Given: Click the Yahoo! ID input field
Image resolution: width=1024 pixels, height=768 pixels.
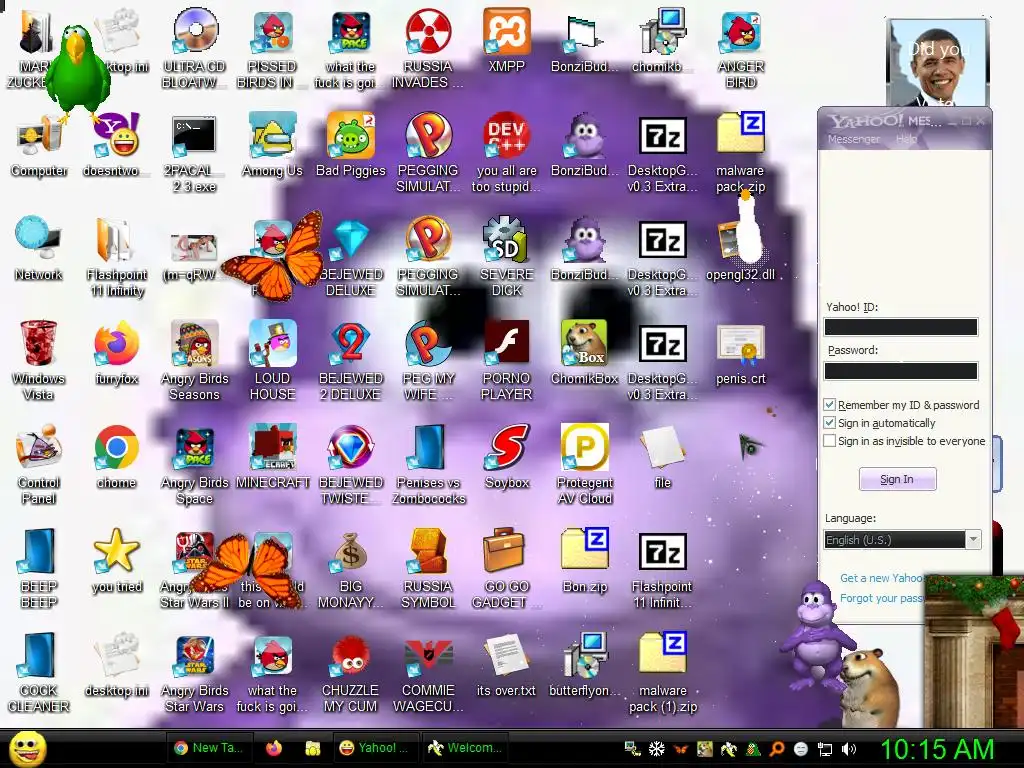Looking at the screenshot, I should coord(901,327).
